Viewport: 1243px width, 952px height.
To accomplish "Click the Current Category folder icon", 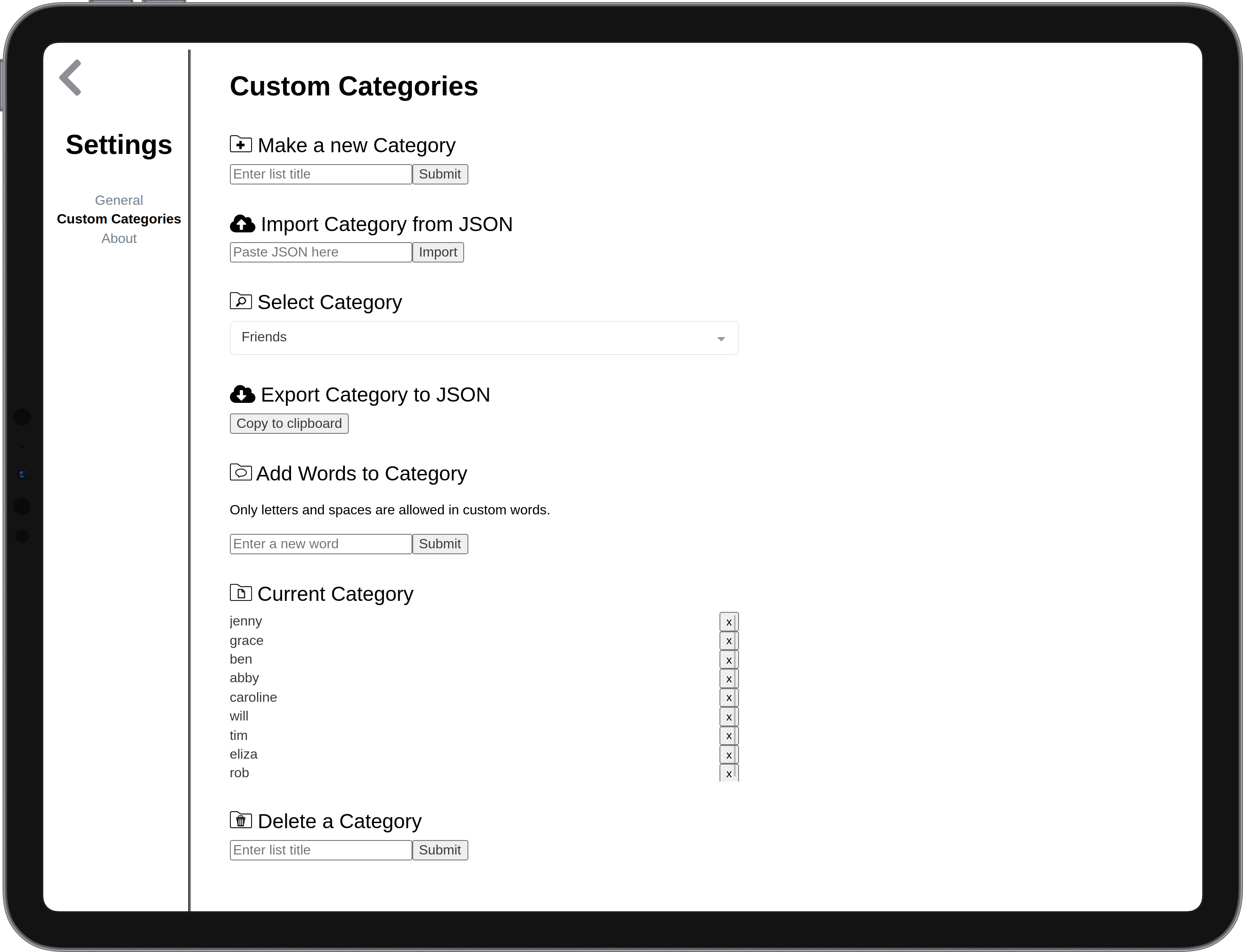I will tap(241, 593).
